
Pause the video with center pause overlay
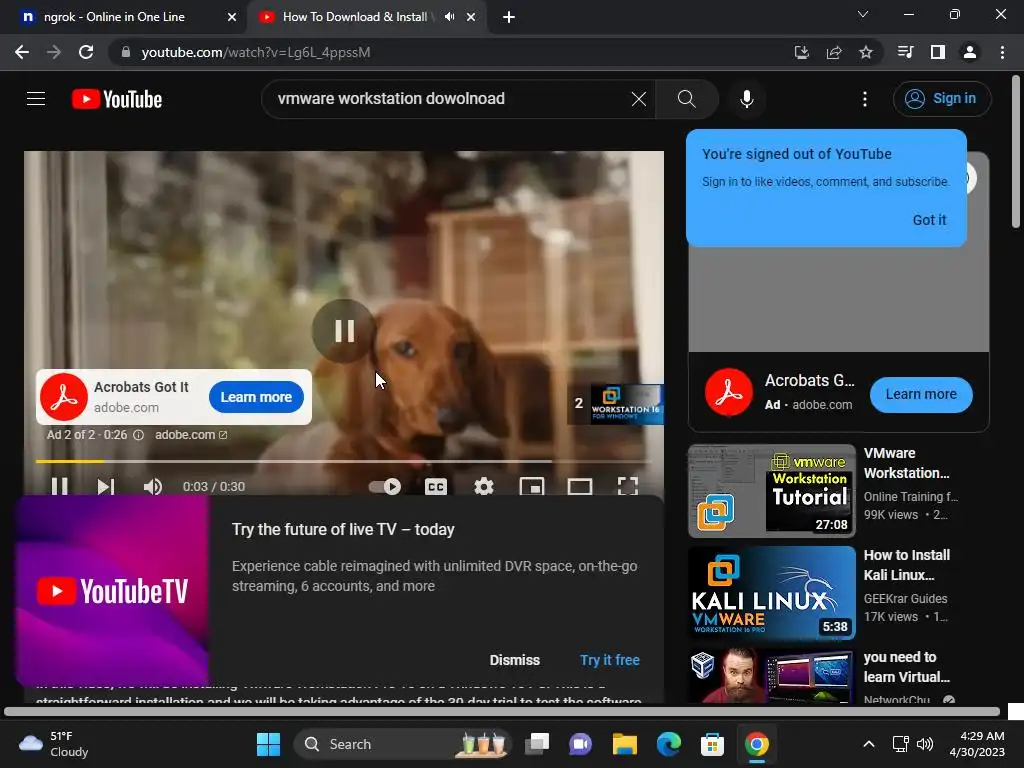tap(344, 331)
